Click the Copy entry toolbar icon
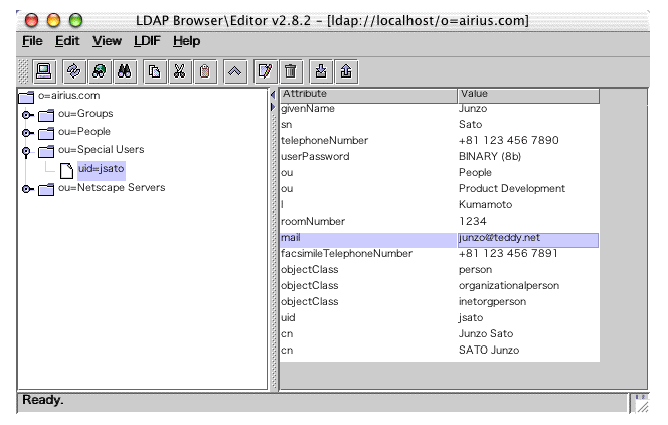Image resolution: width=668 pixels, height=425 pixels. tap(154, 71)
